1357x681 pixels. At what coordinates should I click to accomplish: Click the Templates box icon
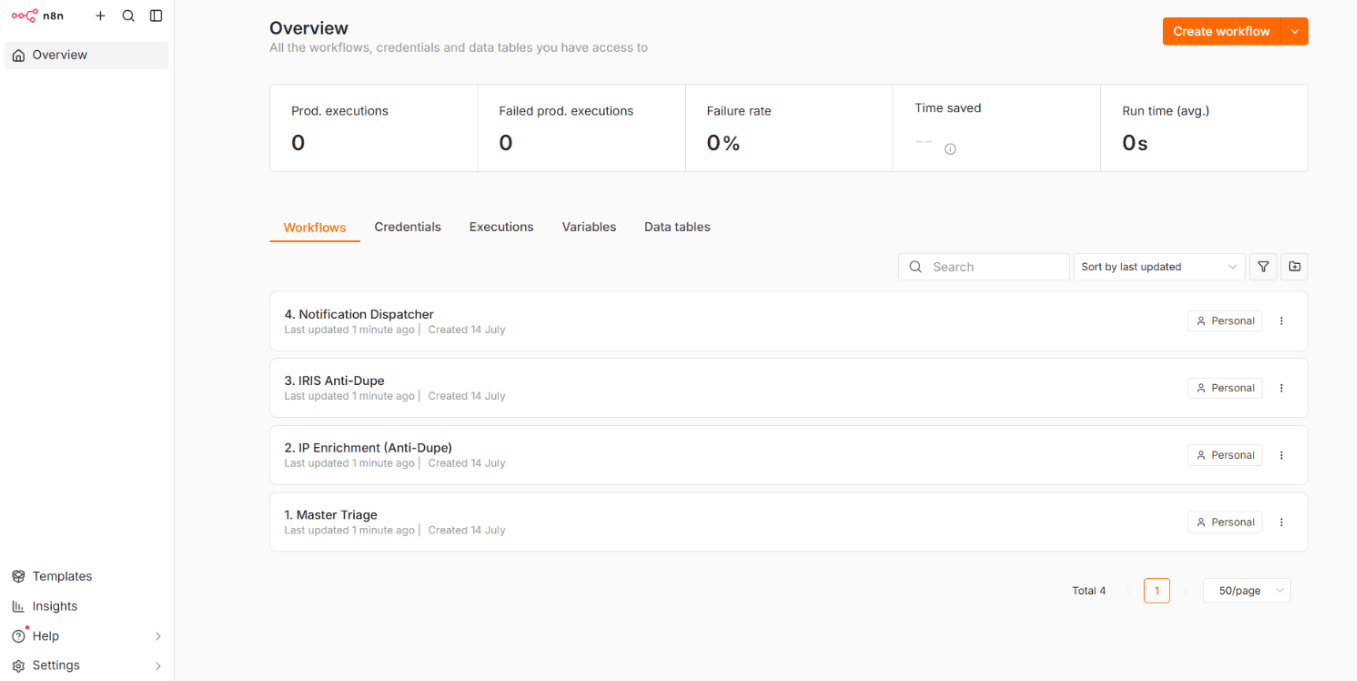tap(18, 576)
